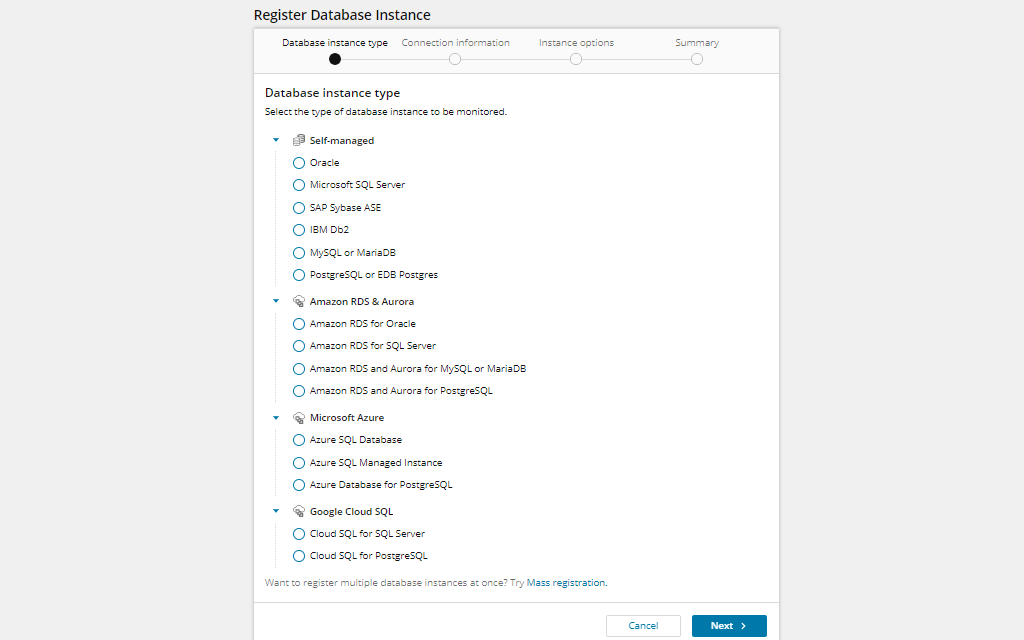
Task: Collapse the Amazon RDS & Aurora section
Action: coord(276,301)
